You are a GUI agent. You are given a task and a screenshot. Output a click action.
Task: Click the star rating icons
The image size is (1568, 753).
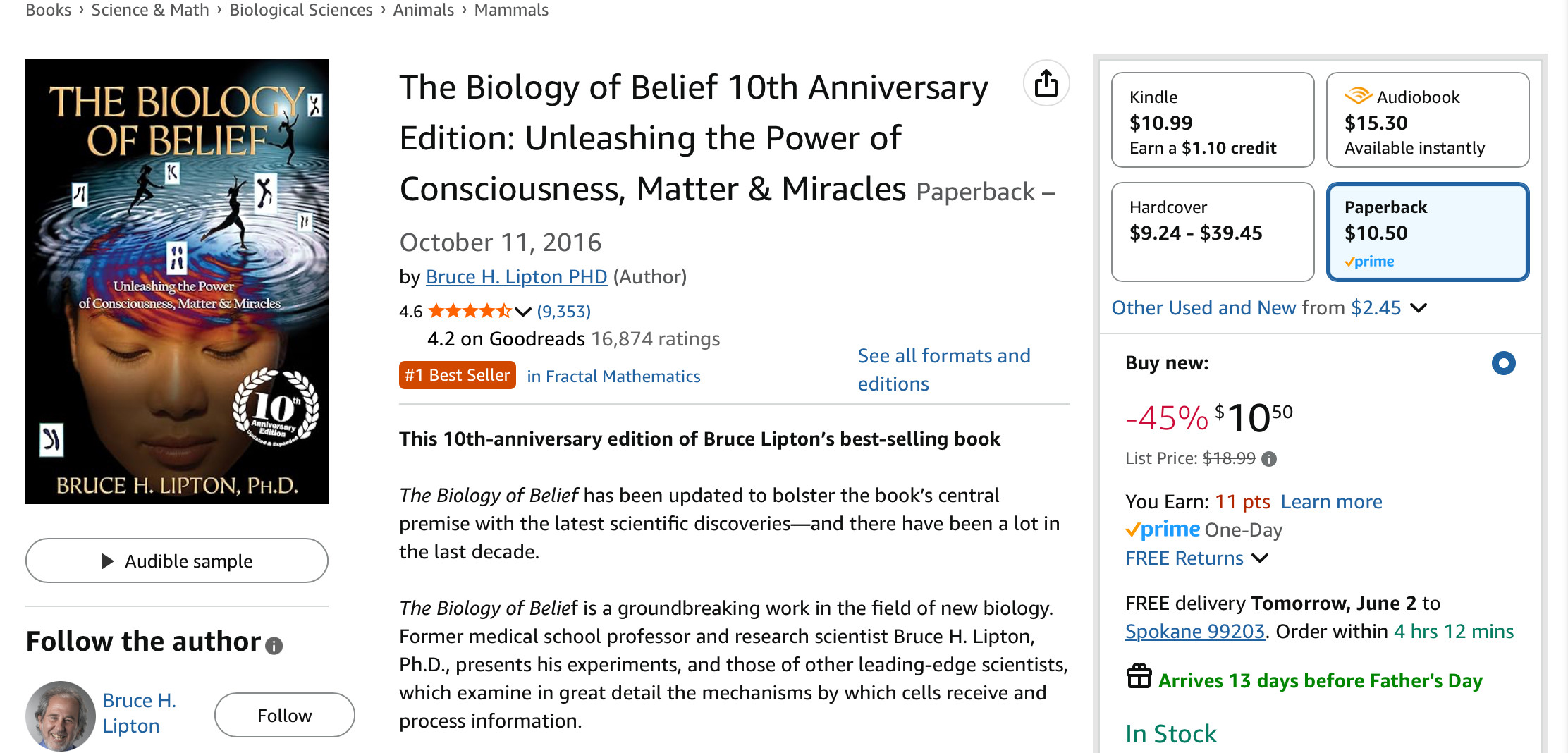click(x=470, y=311)
